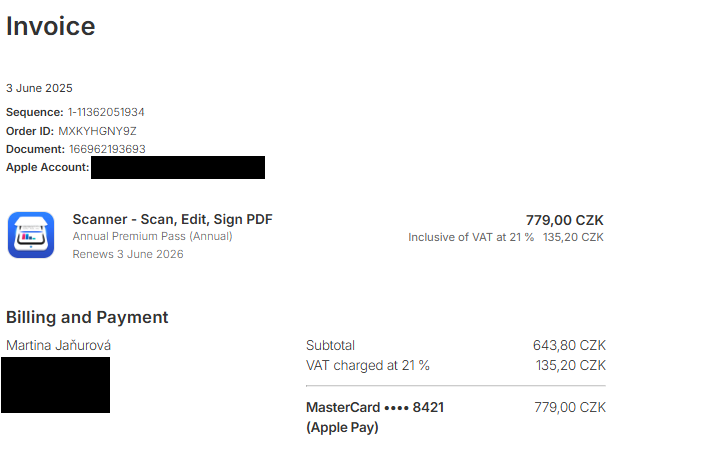Image resolution: width=717 pixels, height=465 pixels.
Task: Click the MasterCard •••• 8421 payment method
Action: pyautogui.click(x=374, y=408)
